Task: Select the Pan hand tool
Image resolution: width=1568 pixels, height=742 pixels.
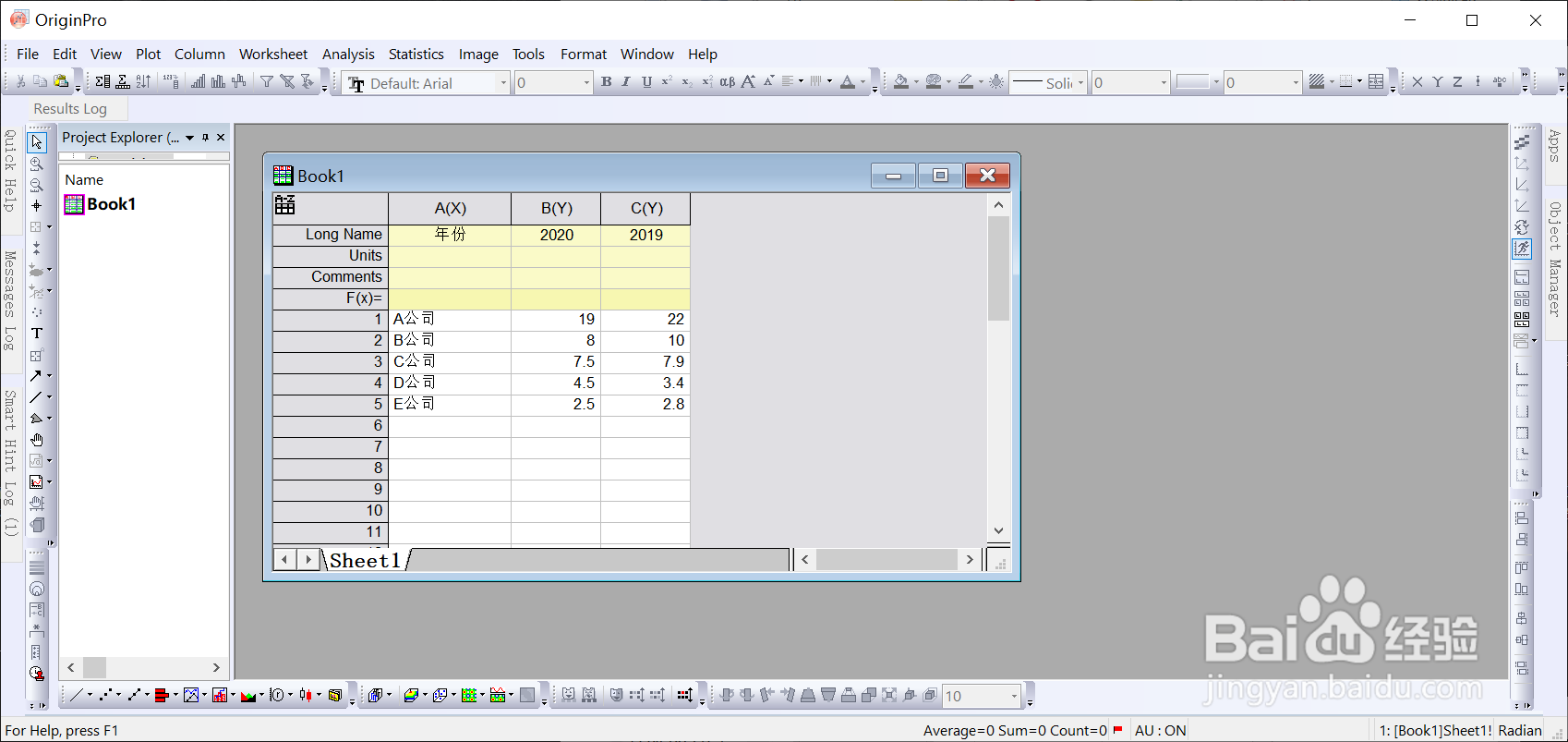Action: click(37, 440)
